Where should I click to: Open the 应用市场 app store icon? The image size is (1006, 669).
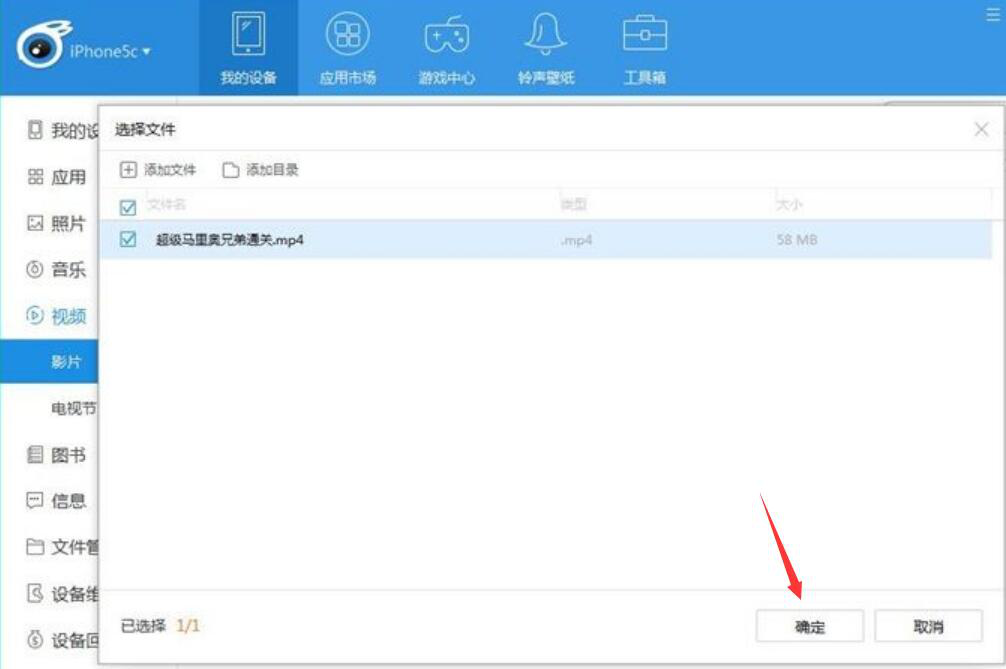[348, 33]
